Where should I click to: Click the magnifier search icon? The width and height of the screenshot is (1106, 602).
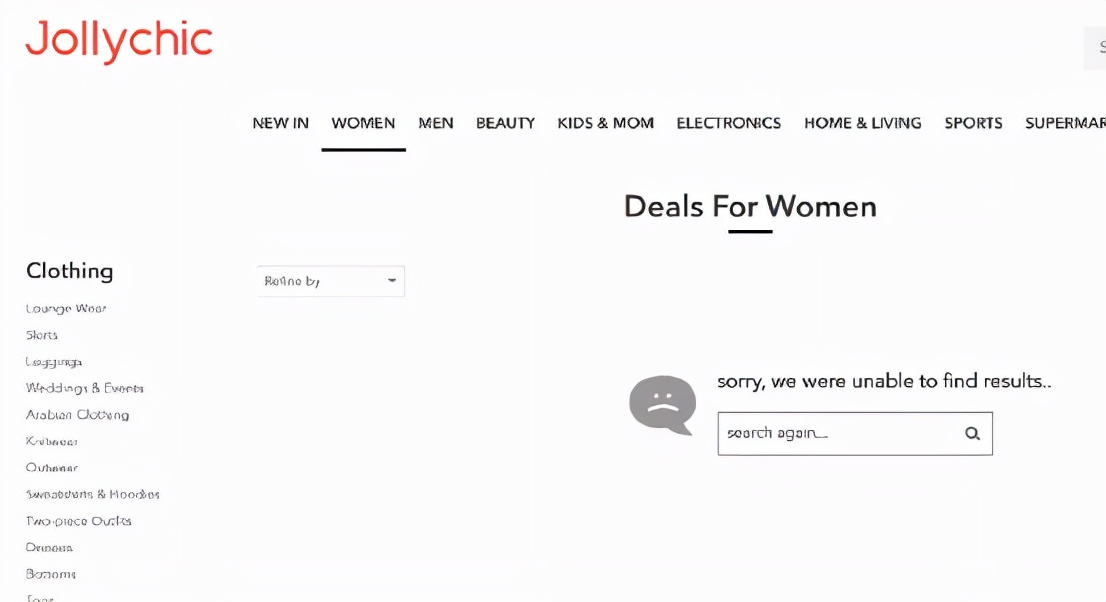click(x=972, y=434)
